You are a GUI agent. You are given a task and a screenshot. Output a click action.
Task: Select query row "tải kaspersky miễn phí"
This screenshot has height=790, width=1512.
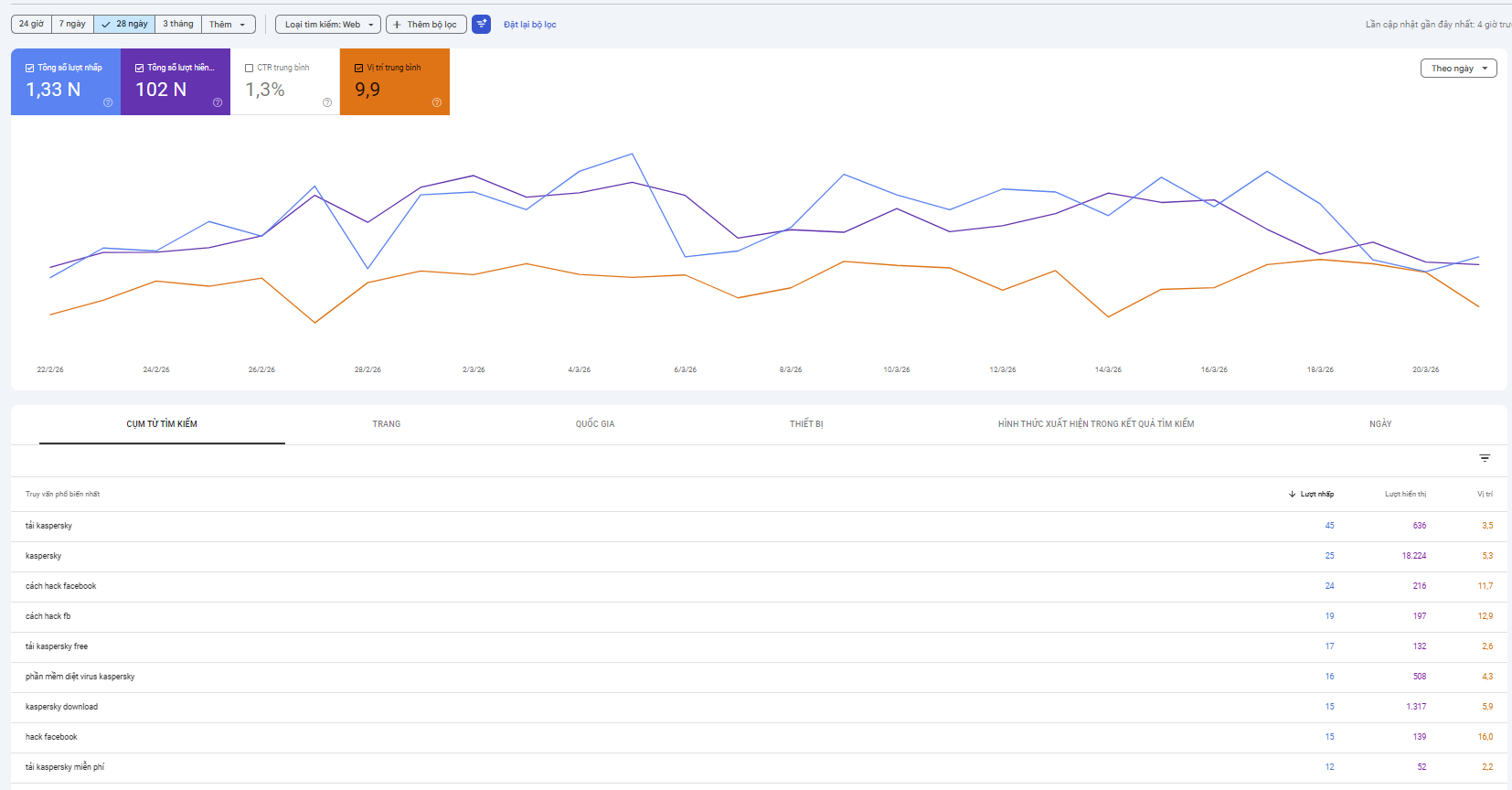759,767
